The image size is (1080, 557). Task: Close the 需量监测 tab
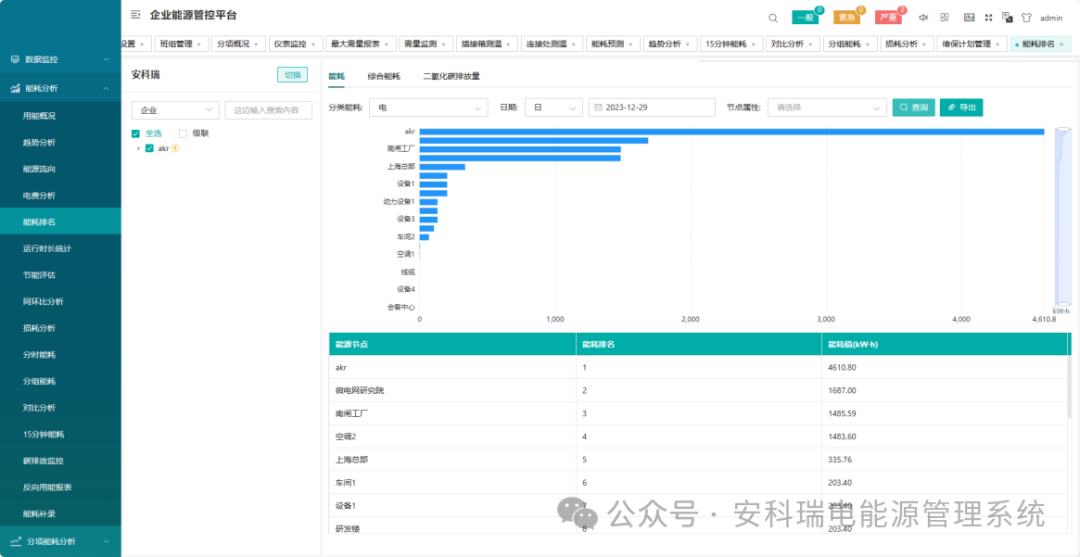click(x=444, y=44)
